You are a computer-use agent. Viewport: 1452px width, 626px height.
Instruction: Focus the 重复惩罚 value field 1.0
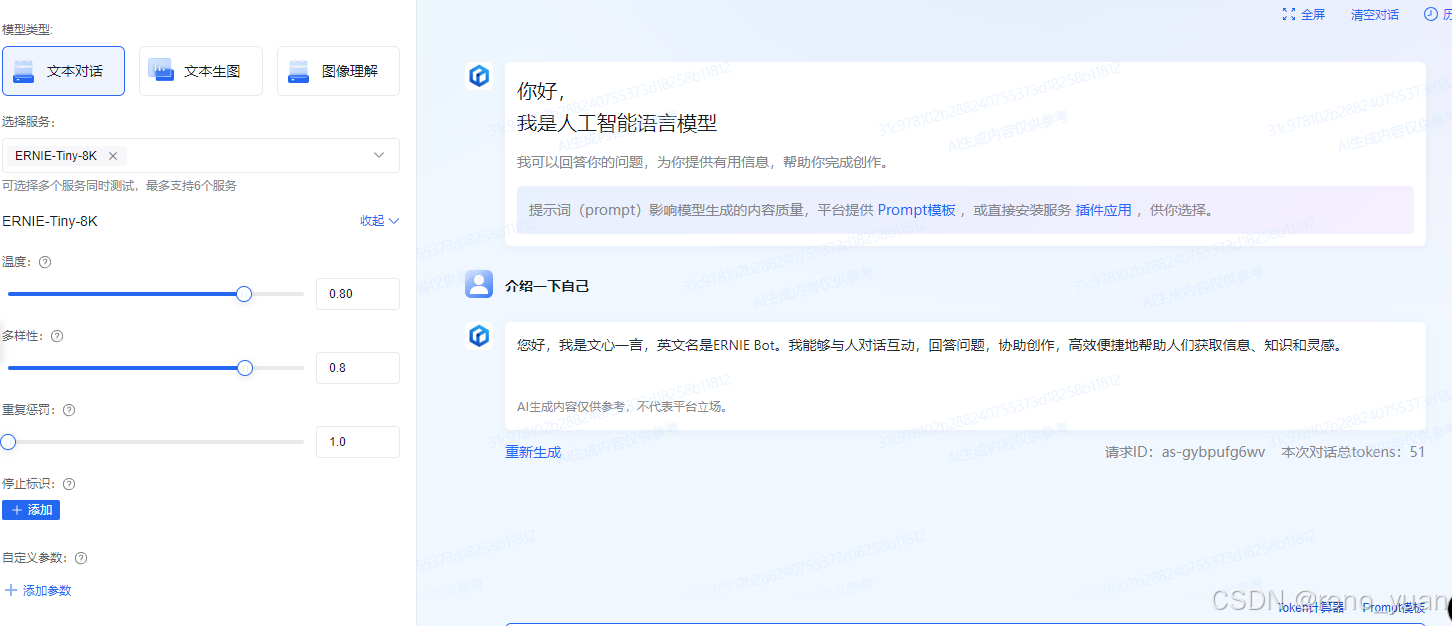point(358,442)
